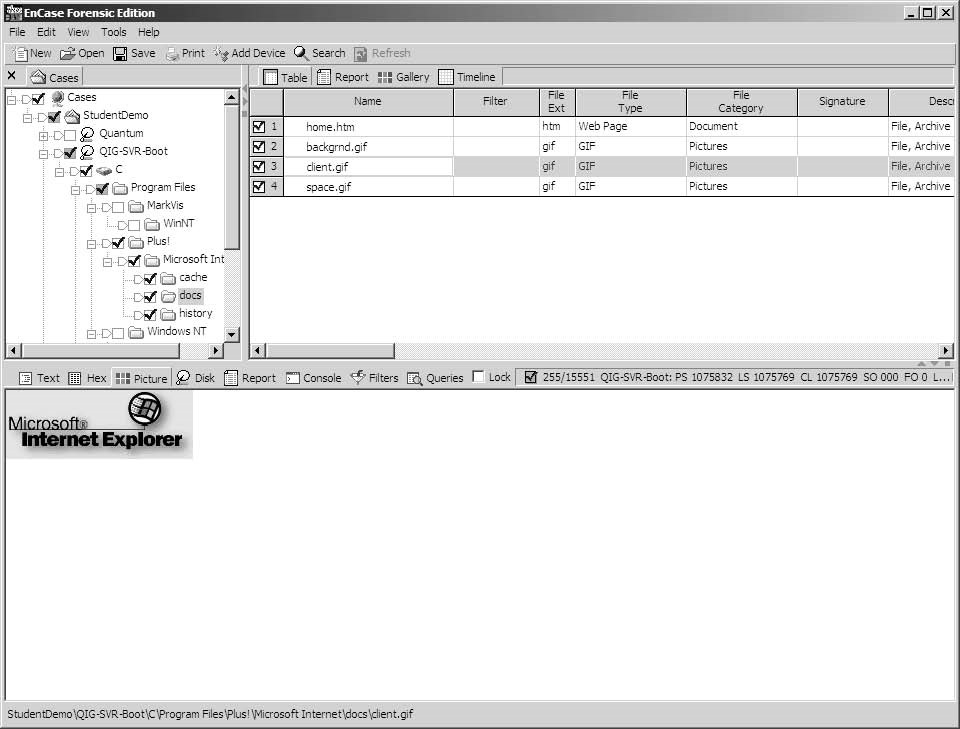Open the Filters pane icon
The width and height of the screenshot is (960, 729).
pyautogui.click(x=358, y=378)
